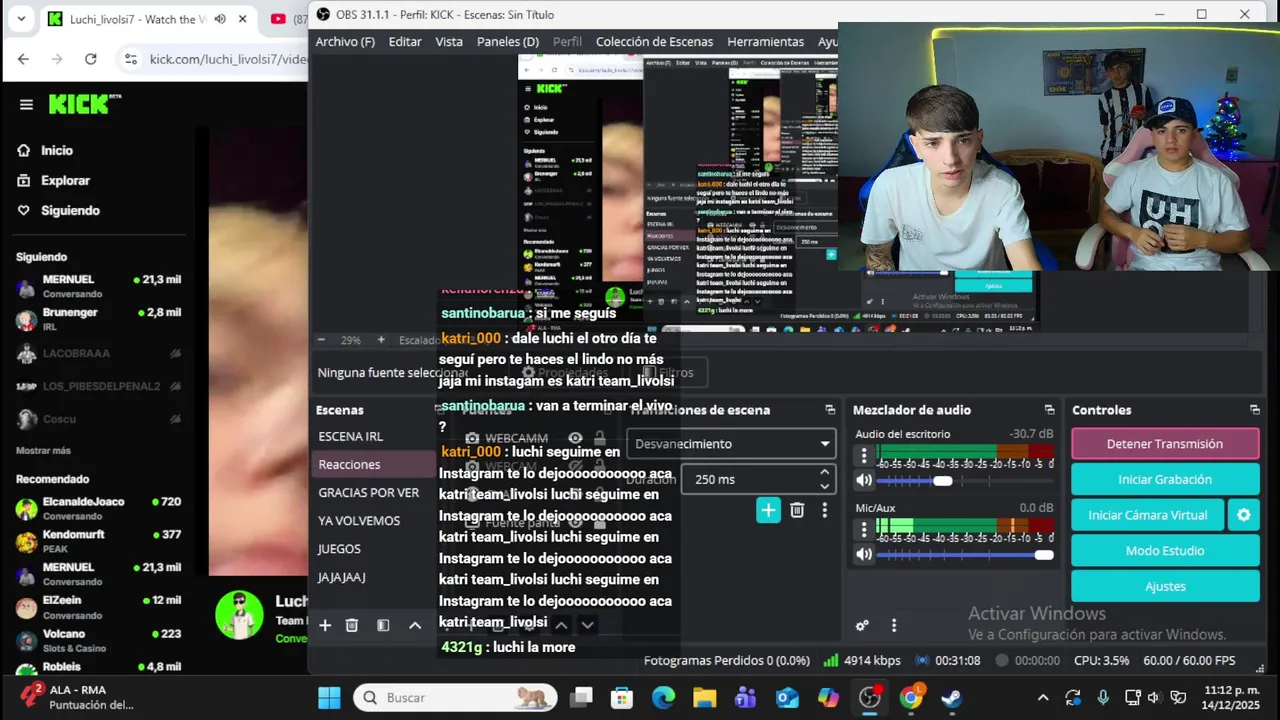The width and height of the screenshot is (1280, 720).
Task: Open Paneles (D) menu
Action: tap(508, 41)
